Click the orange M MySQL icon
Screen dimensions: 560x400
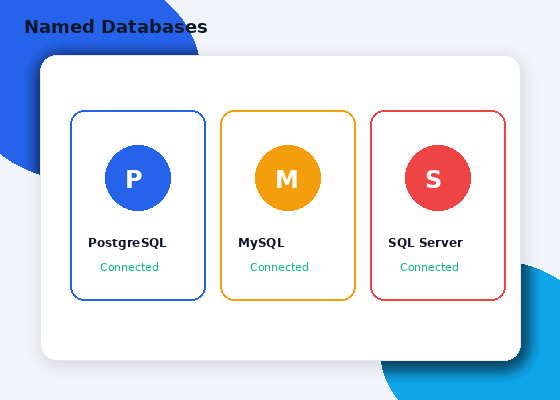point(288,178)
